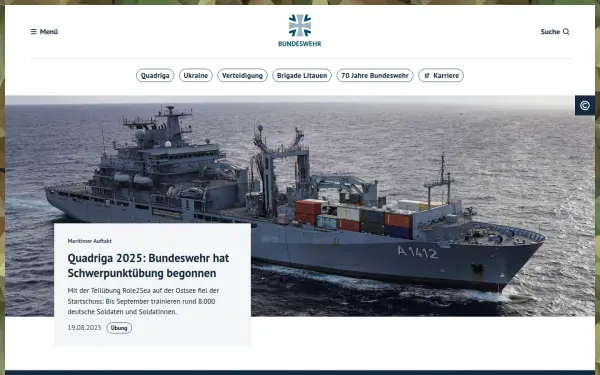The height and width of the screenshot is (375, 600).
Task: Select the Quadriga topic pill
Action: pos(155,75)
